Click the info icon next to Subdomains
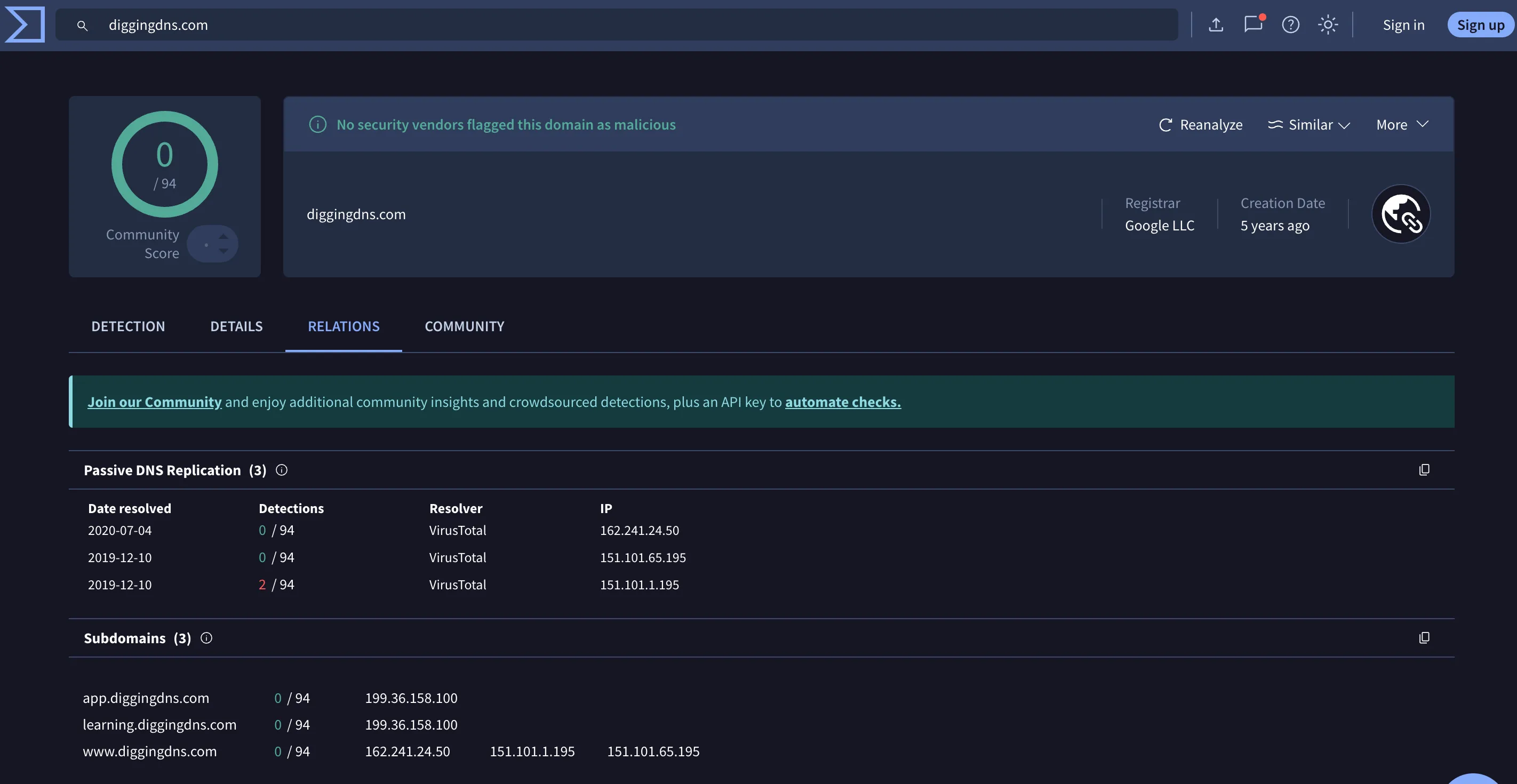This screenshot has width=1517, height=784. pyautogui.click(x=206, y=638)
